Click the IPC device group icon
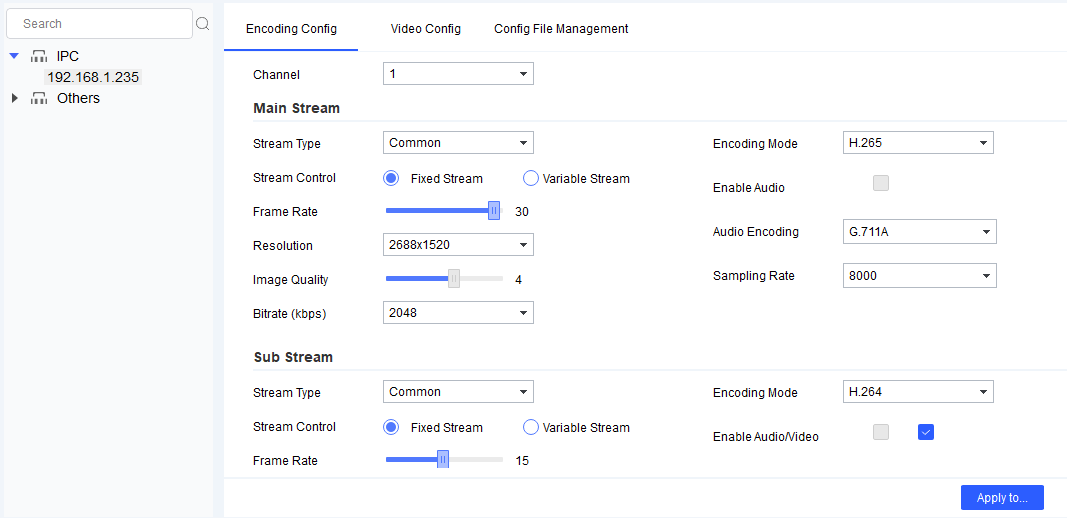 coord(39,56)
